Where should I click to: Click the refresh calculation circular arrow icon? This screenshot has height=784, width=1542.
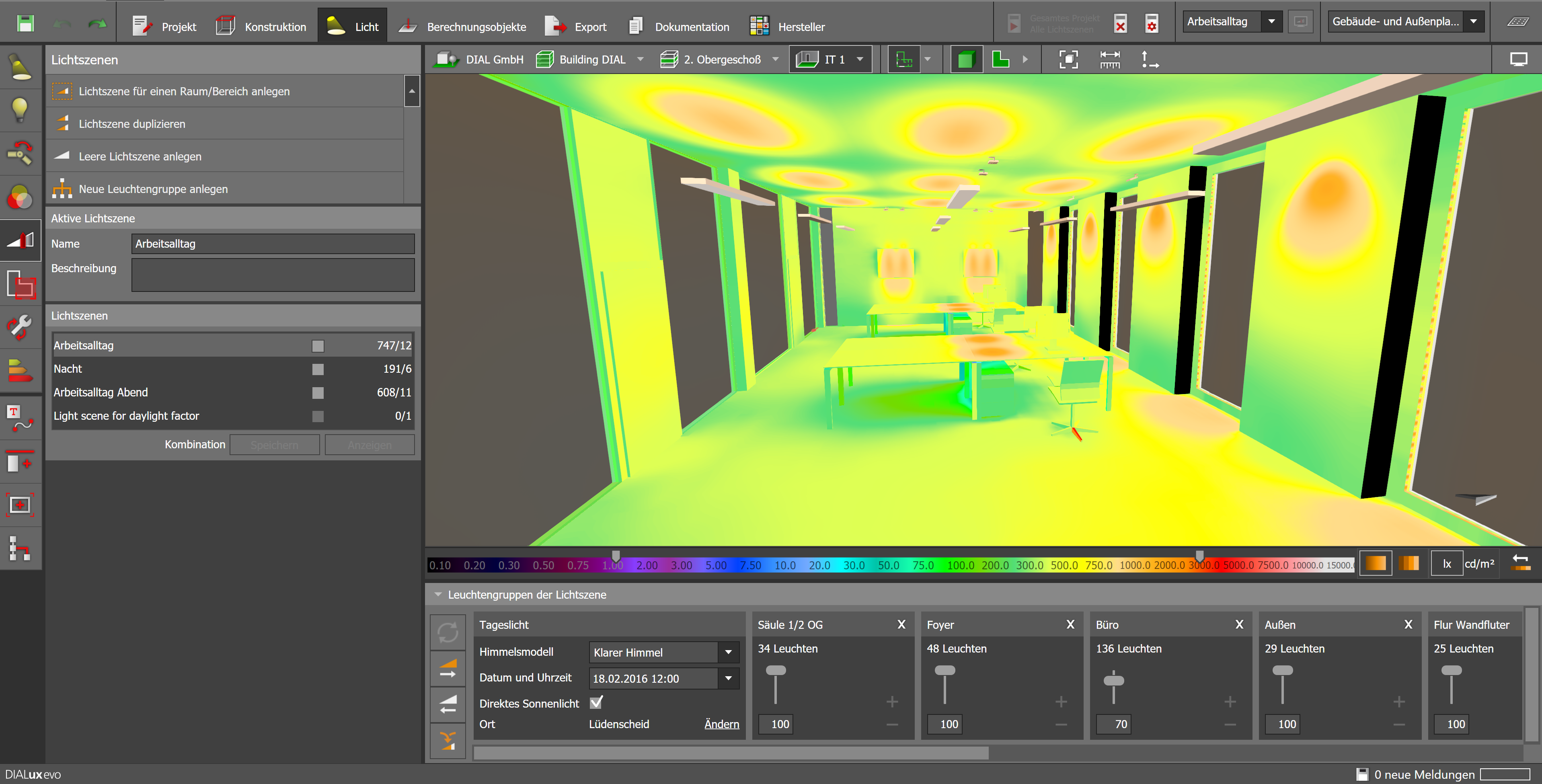coord(448,632)
